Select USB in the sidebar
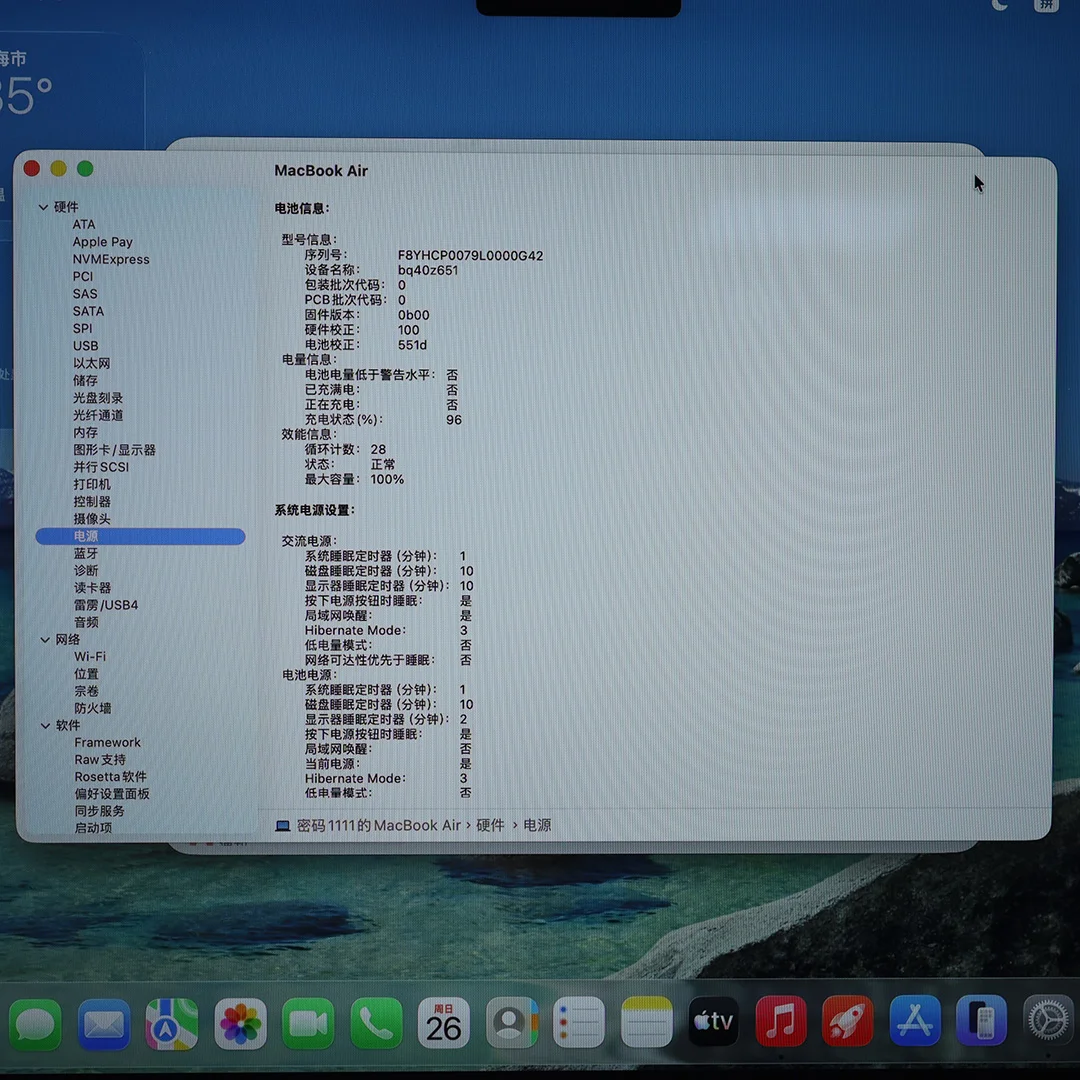The height and width of the screenshot is (1080, 1080). (85, 346)
